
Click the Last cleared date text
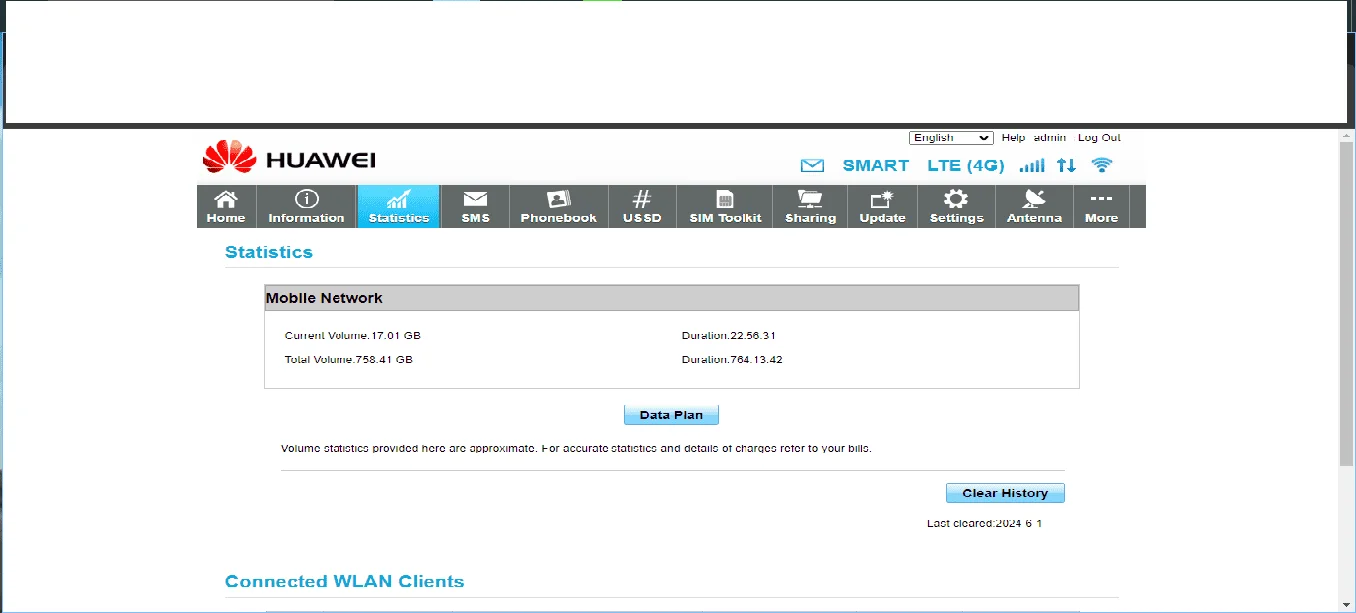pos(984,524)
